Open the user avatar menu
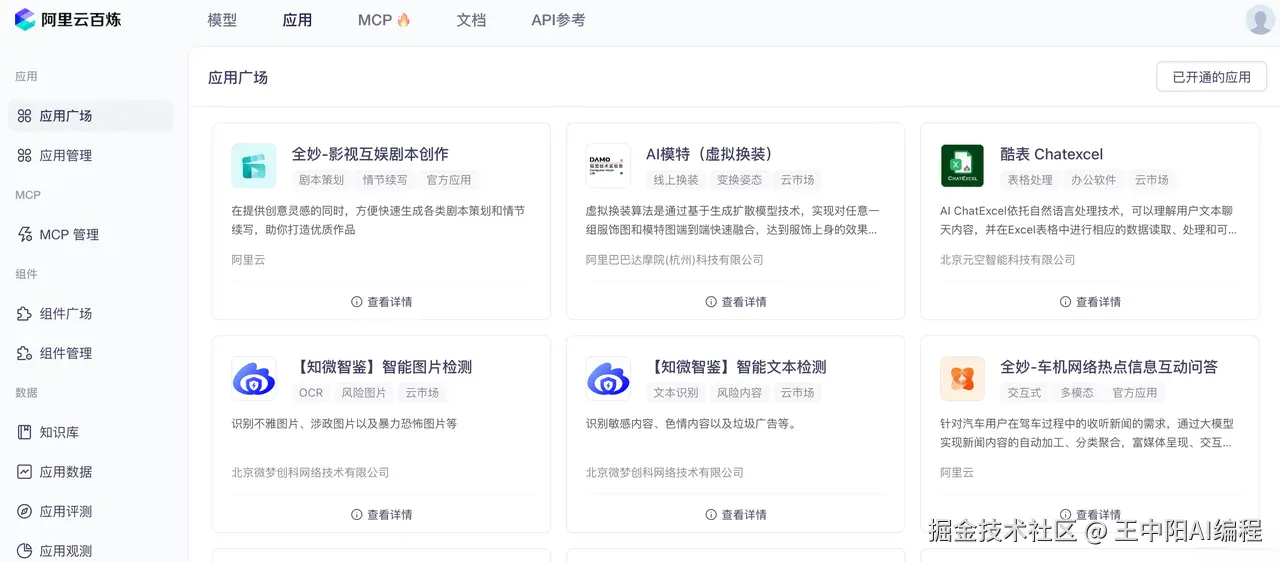 click(1260, 19)
